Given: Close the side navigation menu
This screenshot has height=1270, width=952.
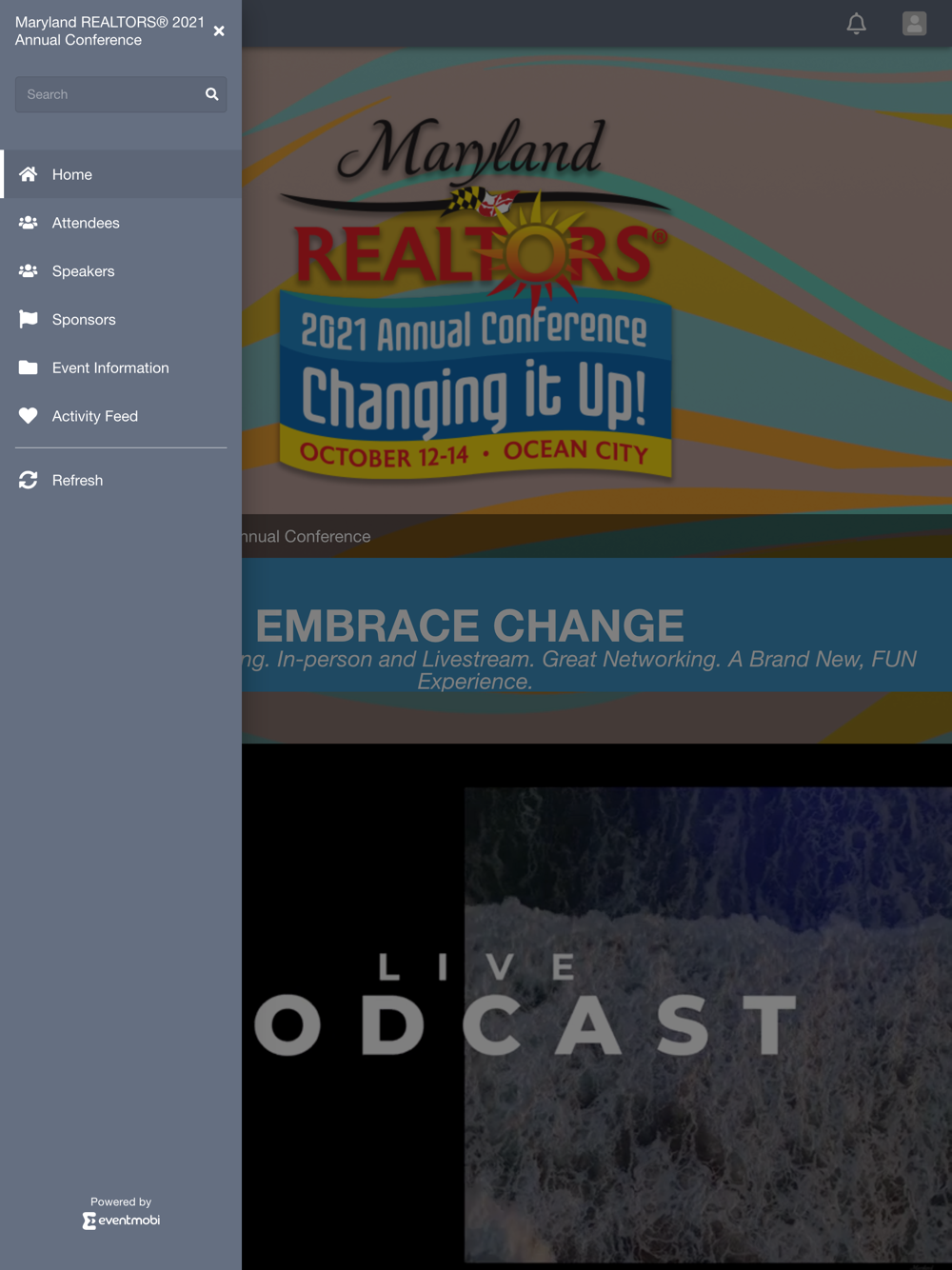Looking at the screenshot, I should click(x=219, y=31).
